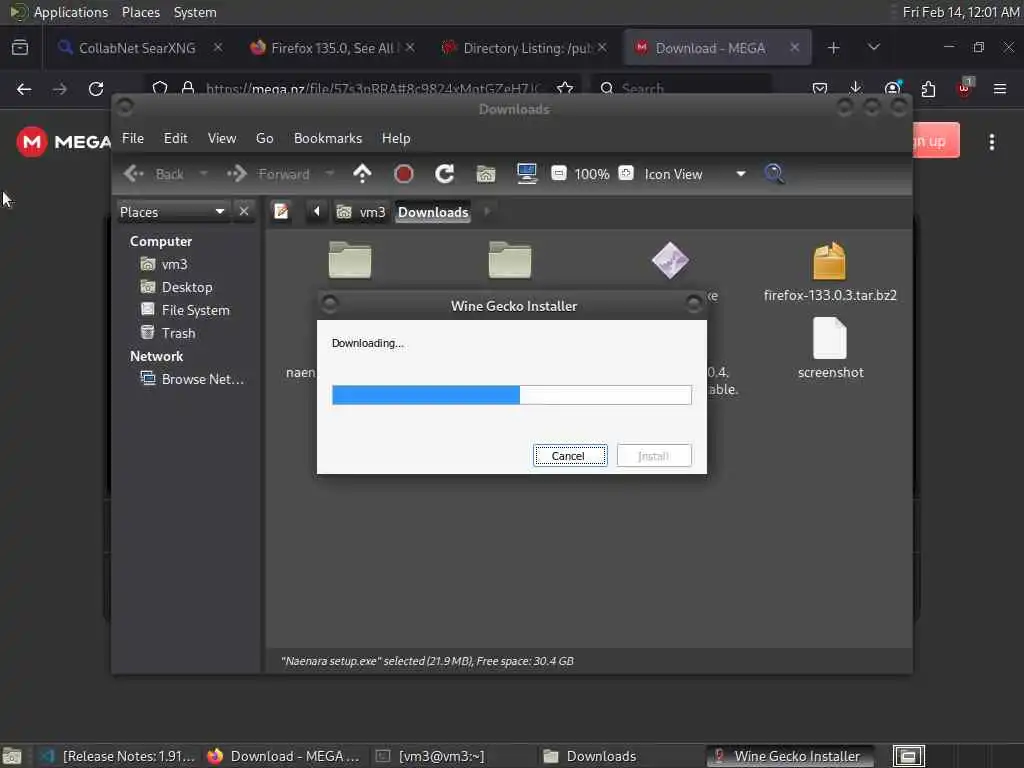Select the purple exe file icon
The width and height of the screenshot is (1024, 768).
coord(670,260)
